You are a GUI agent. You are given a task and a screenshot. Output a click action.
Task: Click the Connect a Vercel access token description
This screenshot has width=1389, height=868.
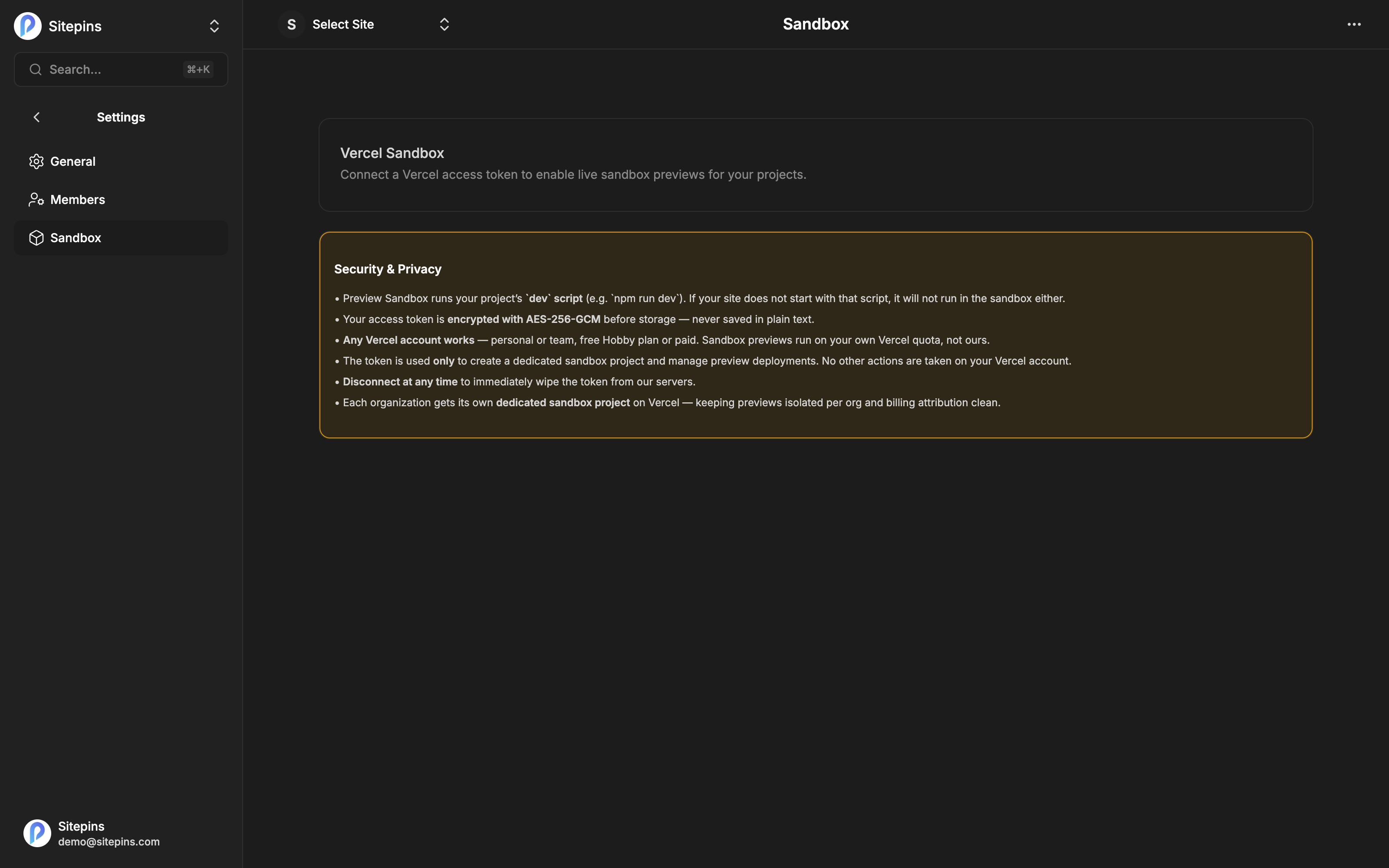pyautogui.click(x=573, y=174)
